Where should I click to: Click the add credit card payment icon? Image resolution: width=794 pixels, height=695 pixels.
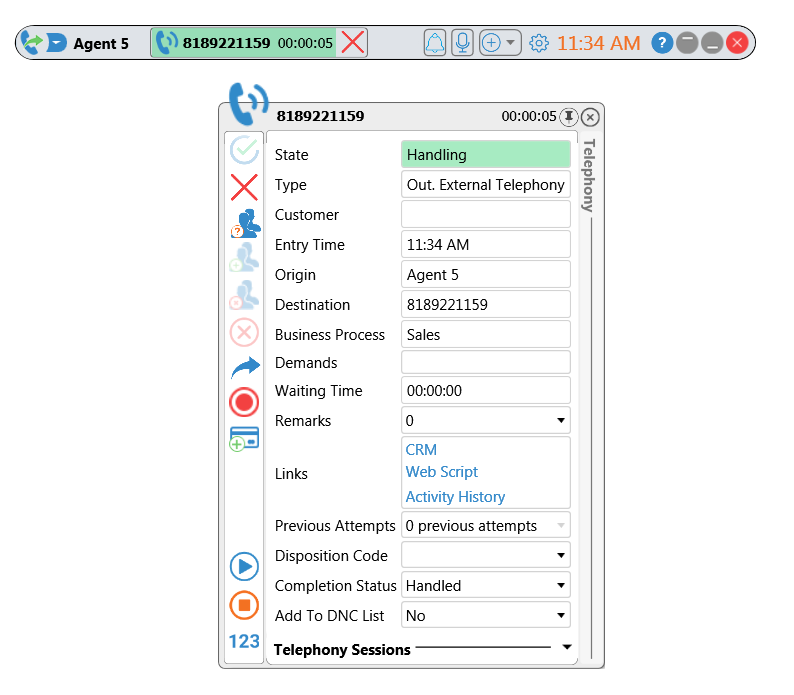pyautogui.click(x=244, y=439)
